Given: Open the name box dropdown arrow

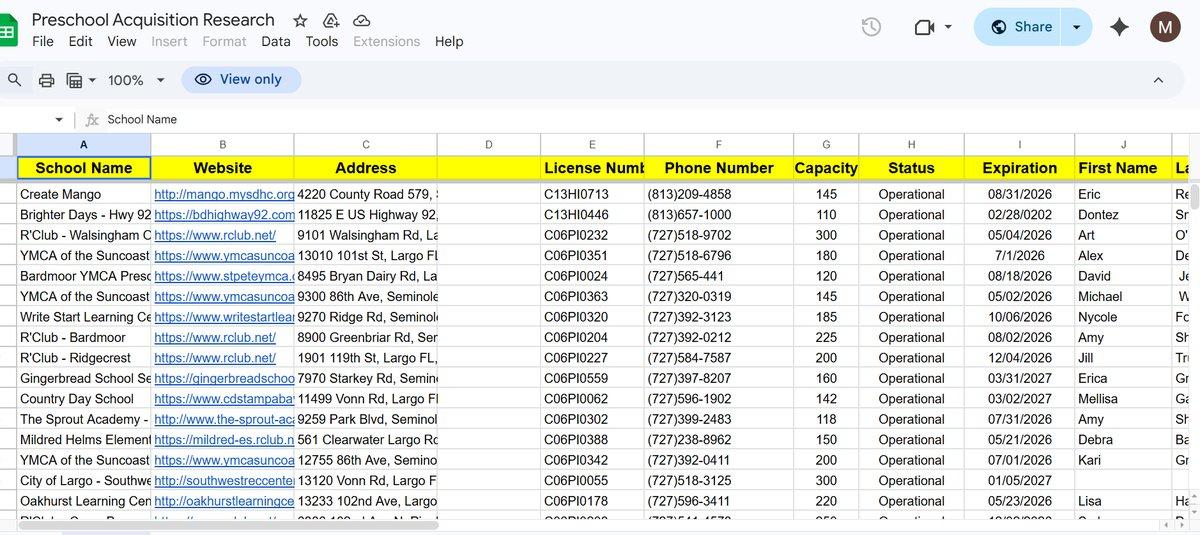Looking at the screenshot, I should [59, 119].
